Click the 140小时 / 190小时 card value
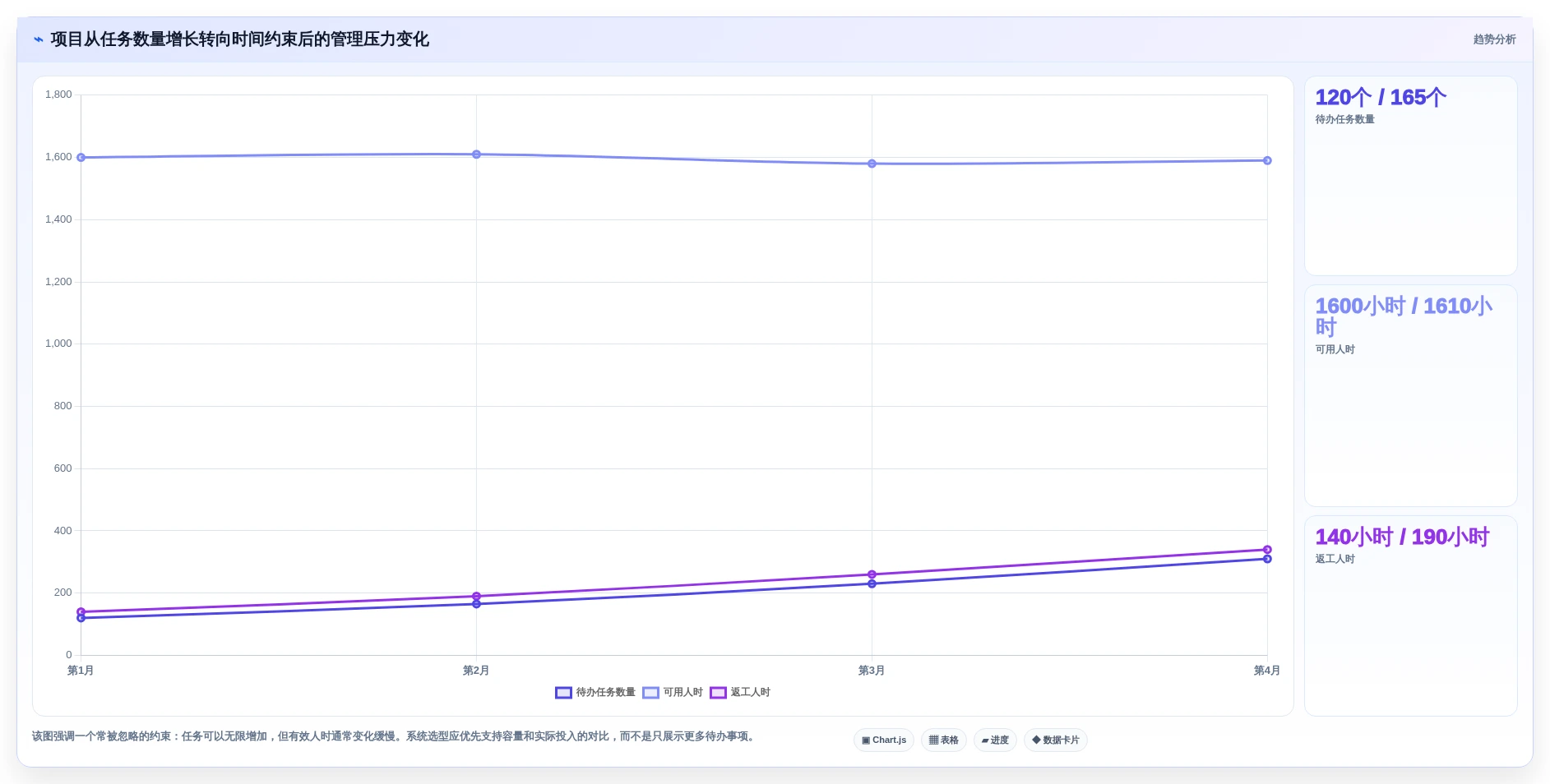 click(1402, 537)
